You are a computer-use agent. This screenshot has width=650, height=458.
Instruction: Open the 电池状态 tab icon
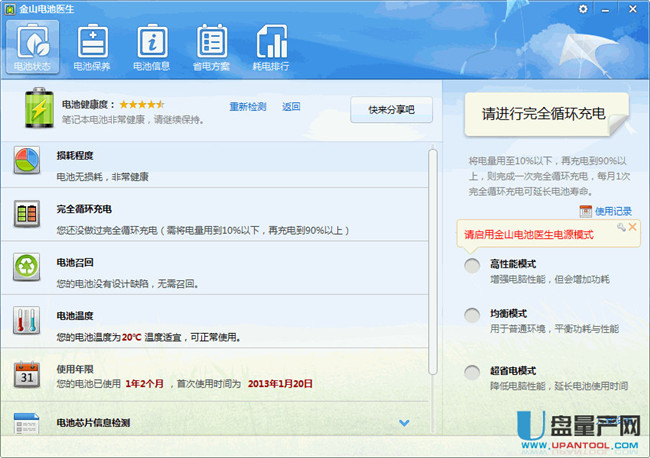[32, 47]
